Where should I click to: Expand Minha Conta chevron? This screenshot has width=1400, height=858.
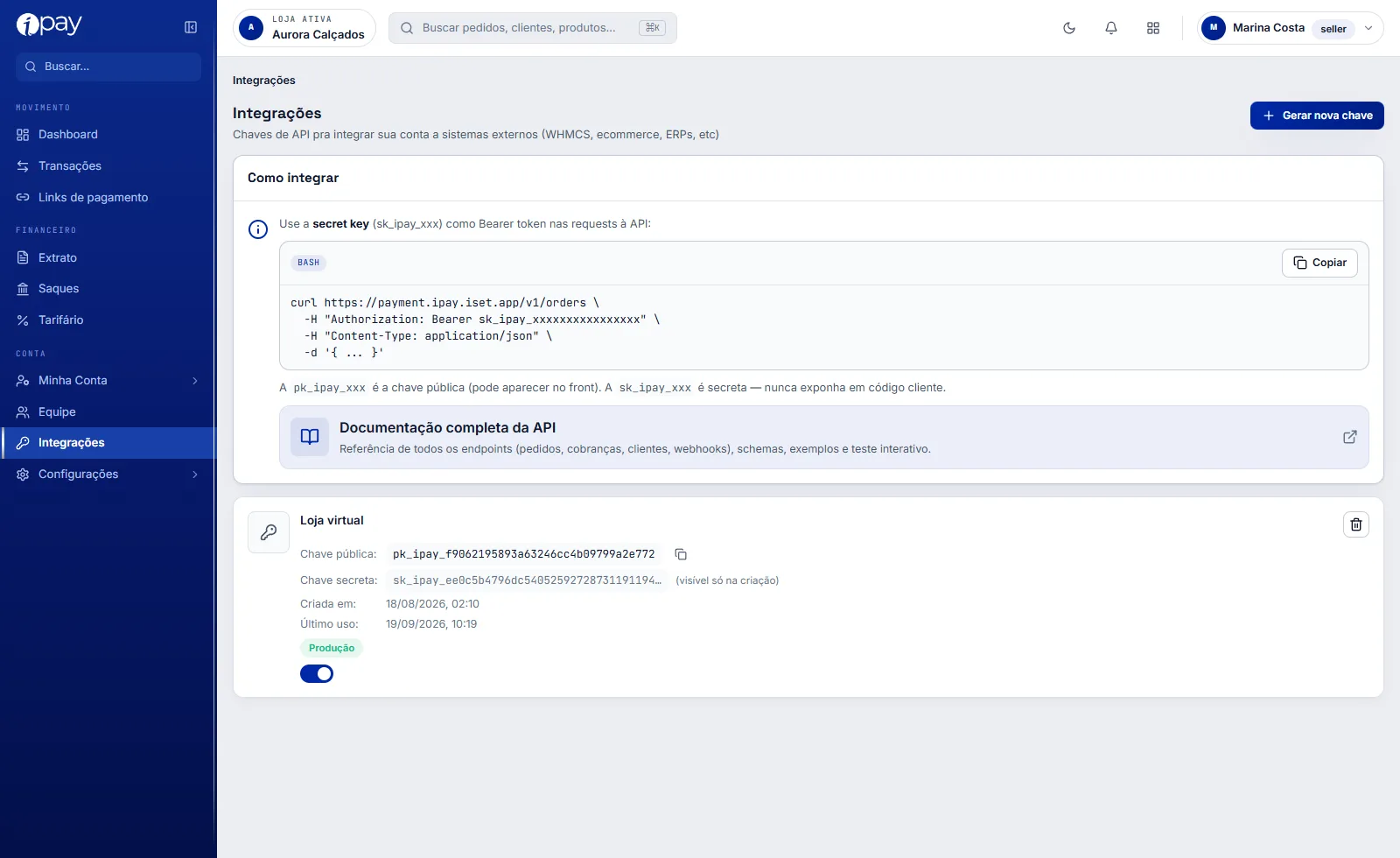tap(195, 381)
